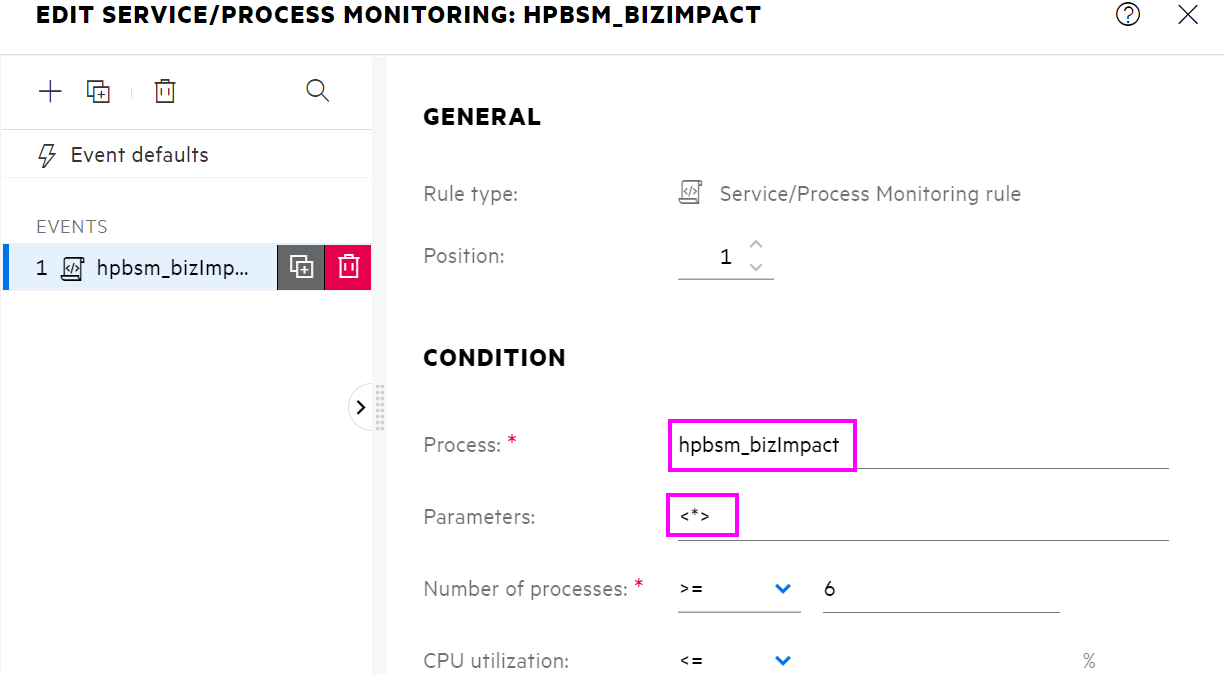Collapse the left panel using the chevron
The width and height of the screenshot is (1224, 674).
pyautogui.click(x=362, y=407)
